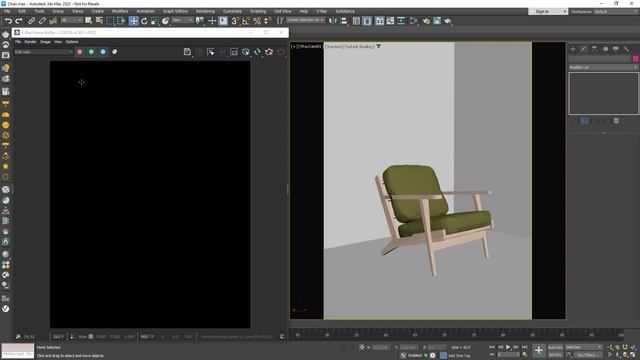Screen dimensions: 640x360
Task: Open the Rendered Frame Window icon
Action: point(437,21)
